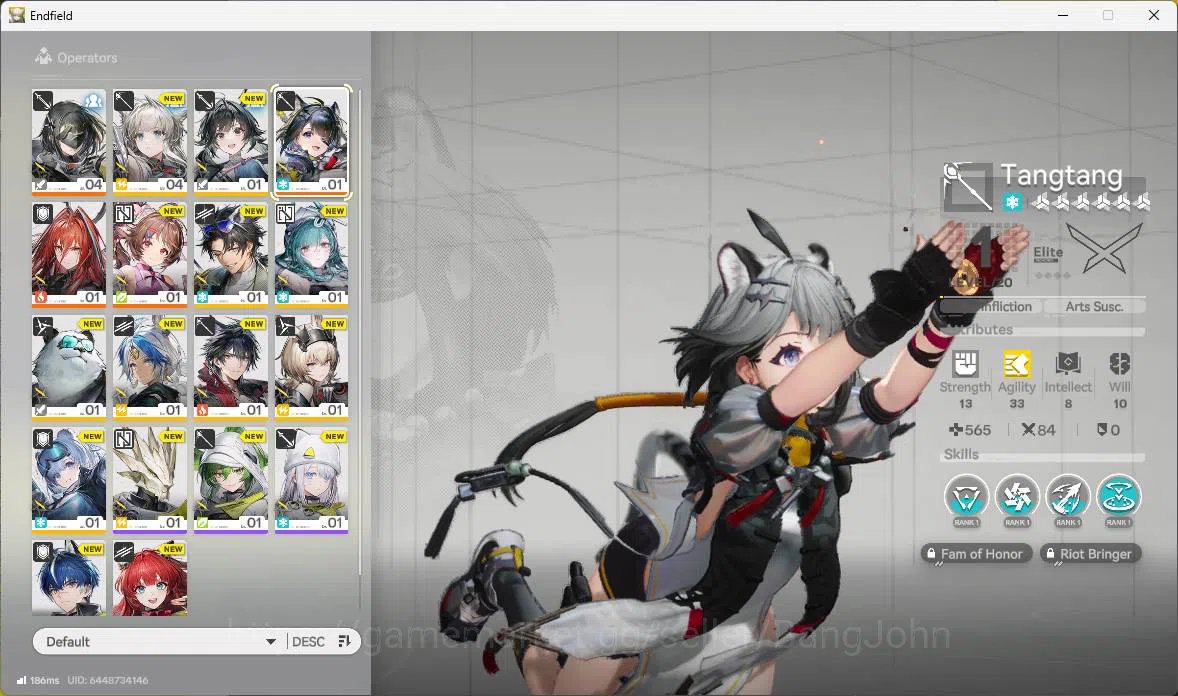Click the Agility value 33

point(1016,404)
